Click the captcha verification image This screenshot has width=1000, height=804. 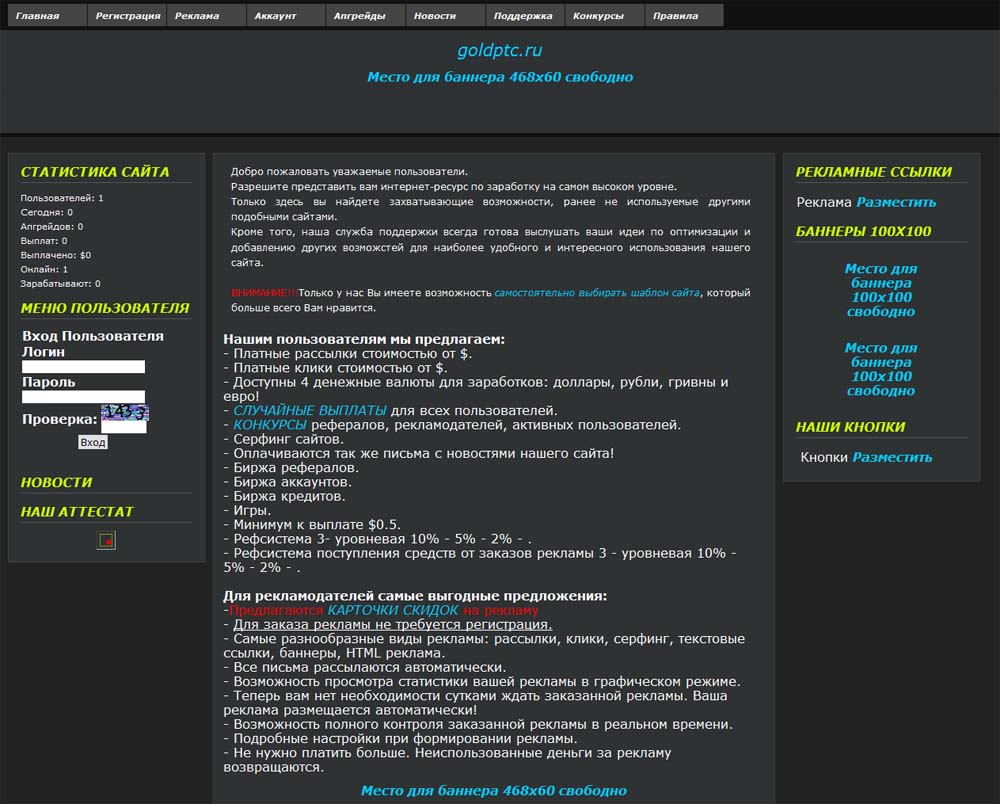[x=125, y=413]
